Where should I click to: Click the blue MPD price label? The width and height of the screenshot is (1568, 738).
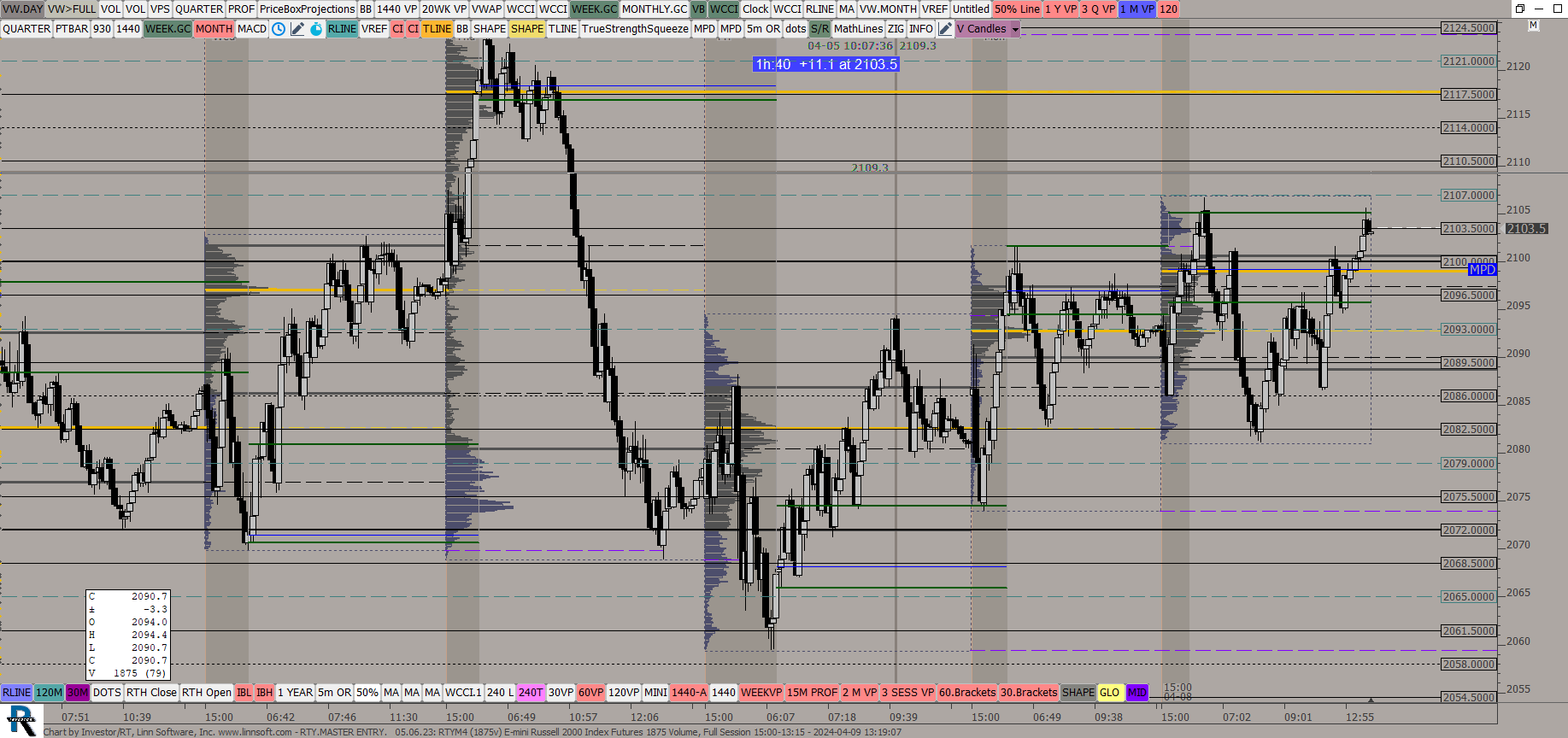click(x=1482, y=270)
